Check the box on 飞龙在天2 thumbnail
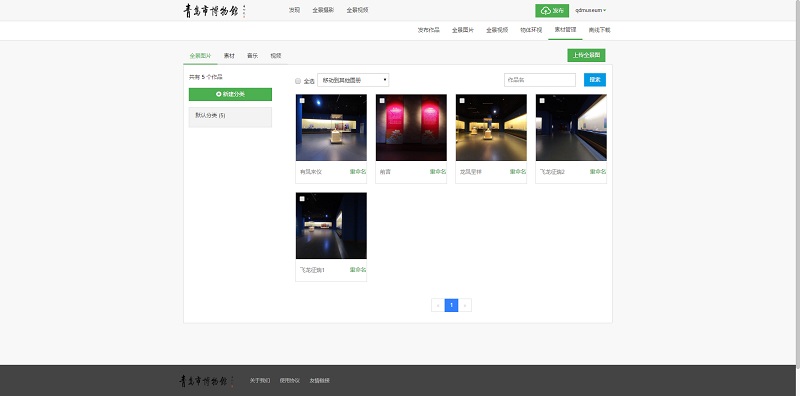 (542, 101)
